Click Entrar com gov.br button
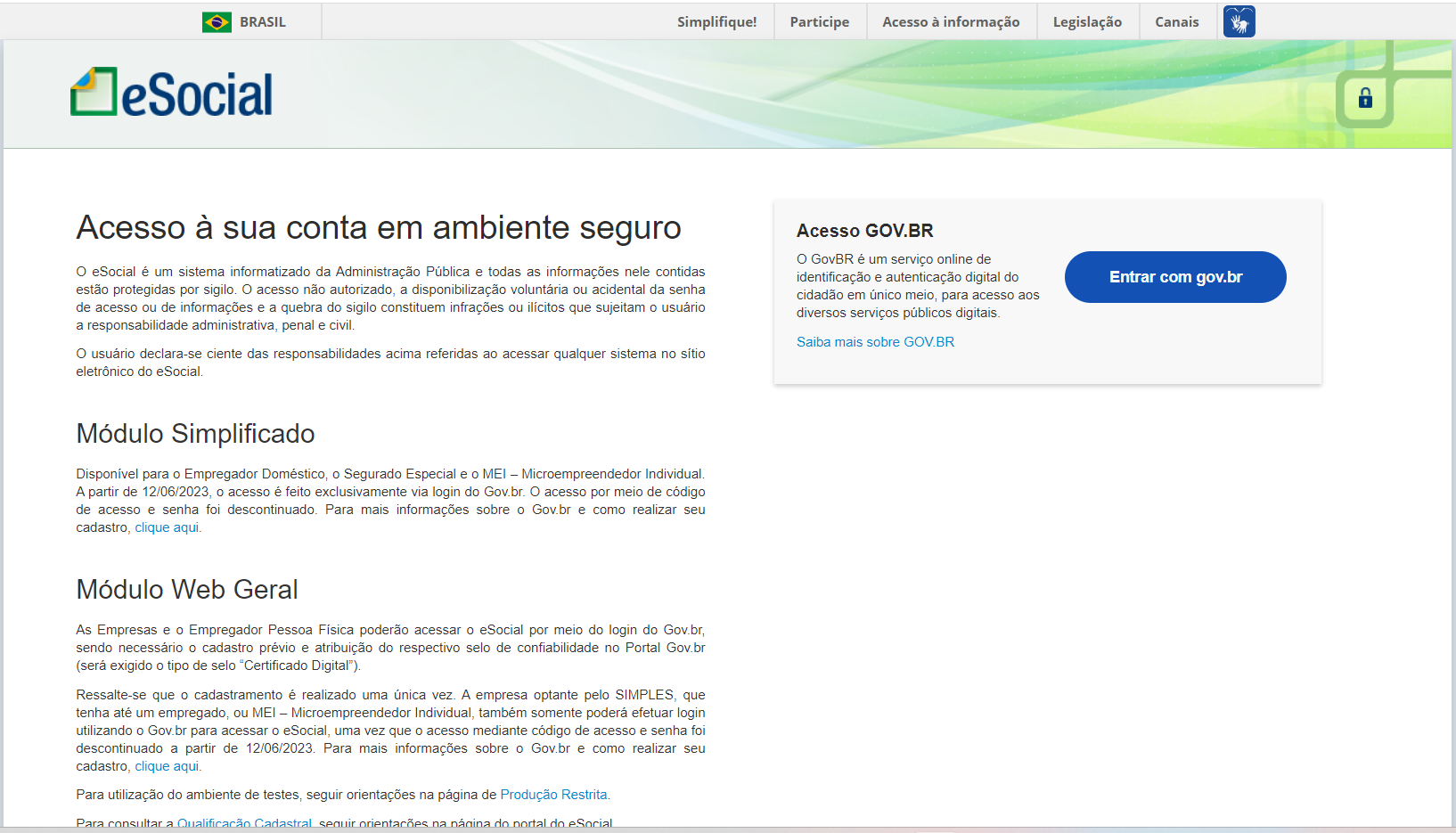The width and height of the screenshot is (1456, 833). [x=1175, y=277]
